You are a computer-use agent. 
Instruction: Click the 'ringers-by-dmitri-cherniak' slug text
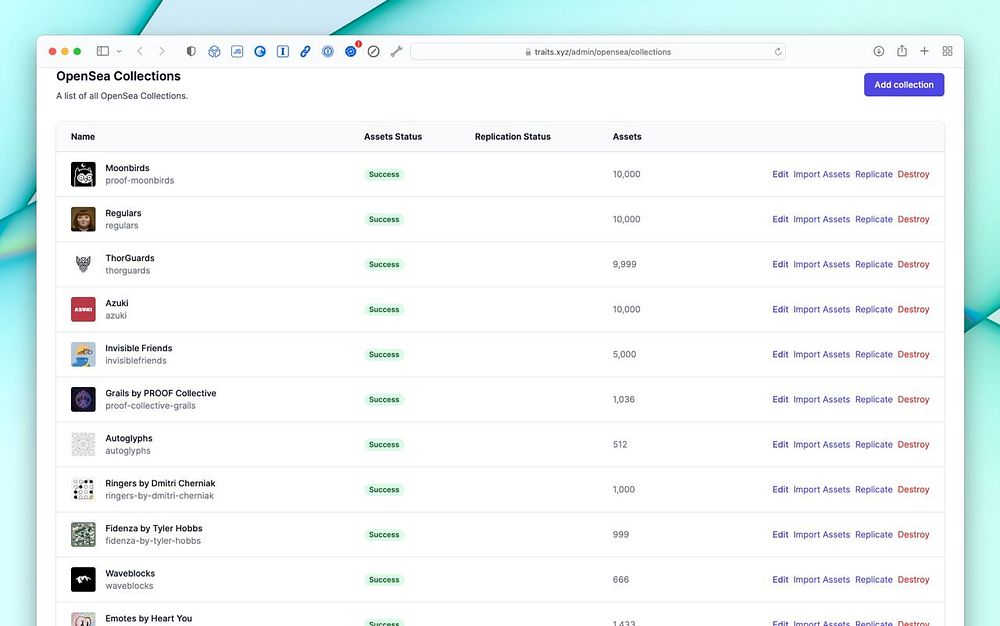click(x=159, y=495)
